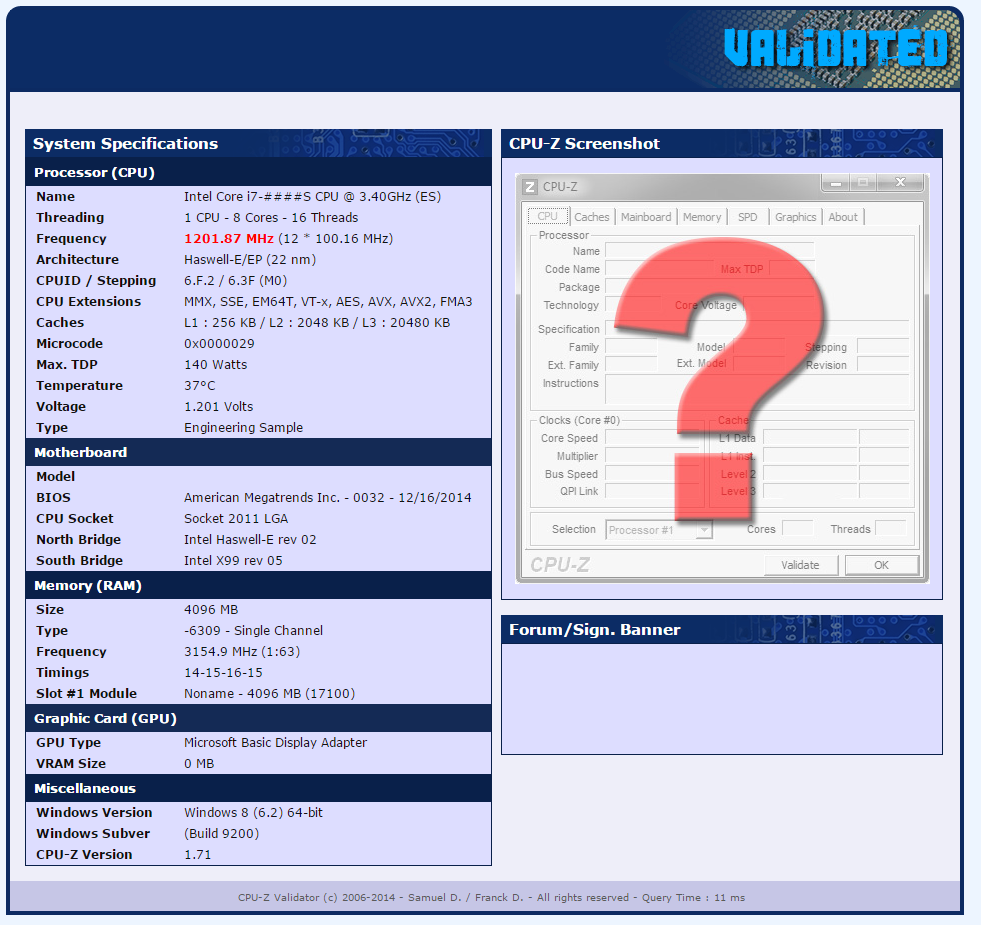Click the timings value 14-15-16-15
The height and width of the screenshot is (925, 981).
(x=223, y=673)
